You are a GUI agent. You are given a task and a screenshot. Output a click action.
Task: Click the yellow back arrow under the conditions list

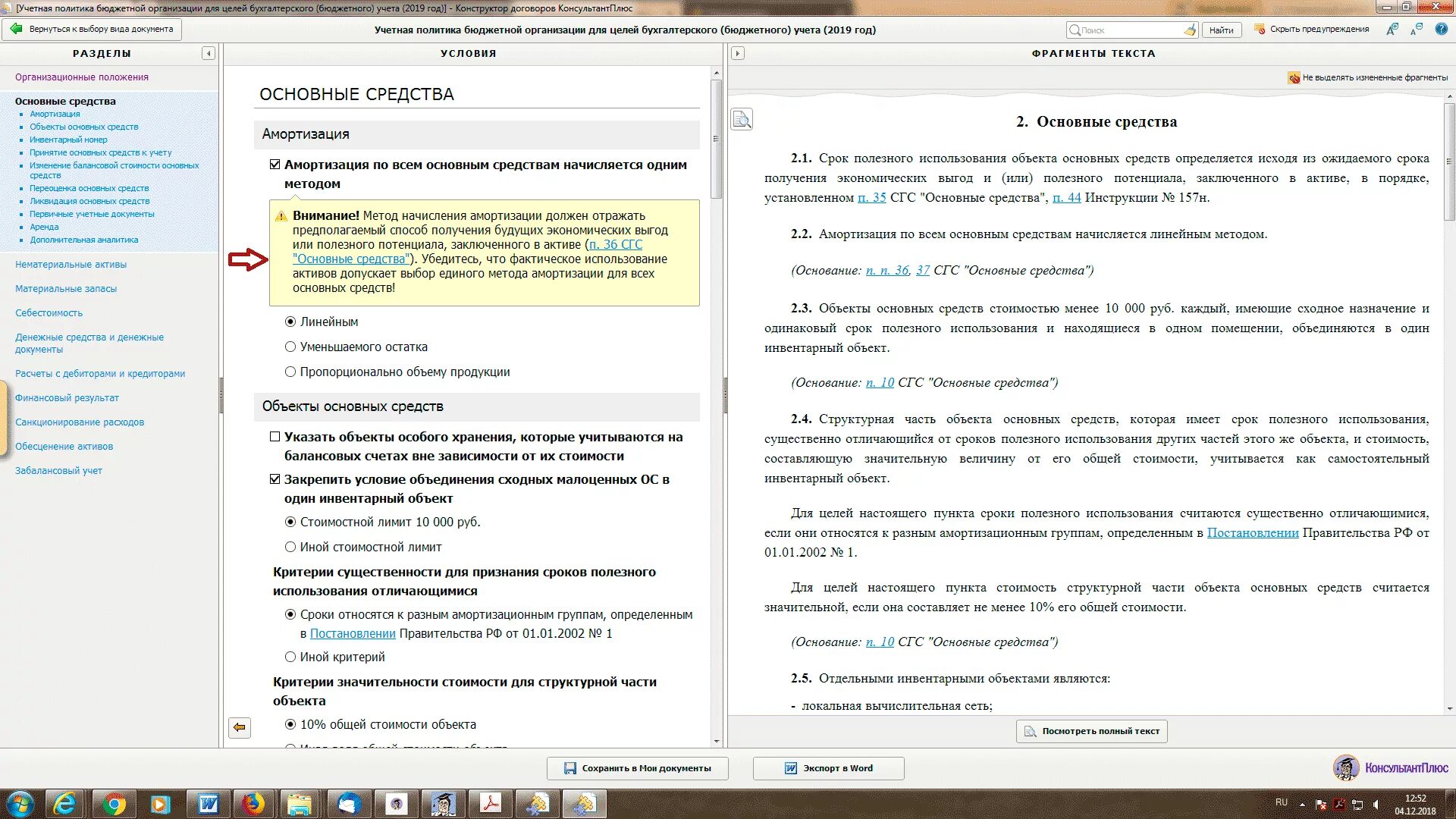pos(240,727)
